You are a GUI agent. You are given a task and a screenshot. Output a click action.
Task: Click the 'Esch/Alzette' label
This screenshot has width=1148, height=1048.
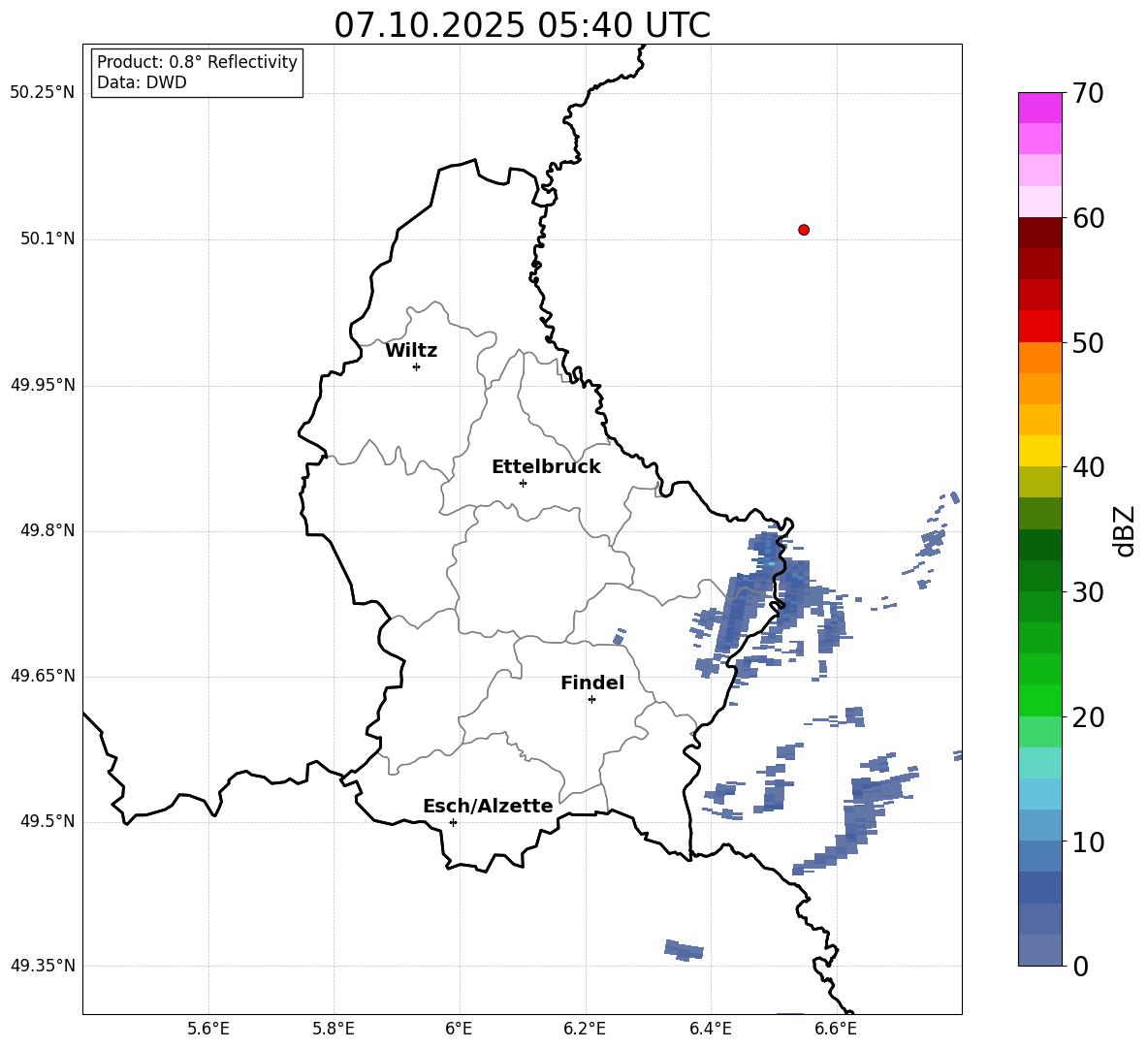(x=488, y=806)
